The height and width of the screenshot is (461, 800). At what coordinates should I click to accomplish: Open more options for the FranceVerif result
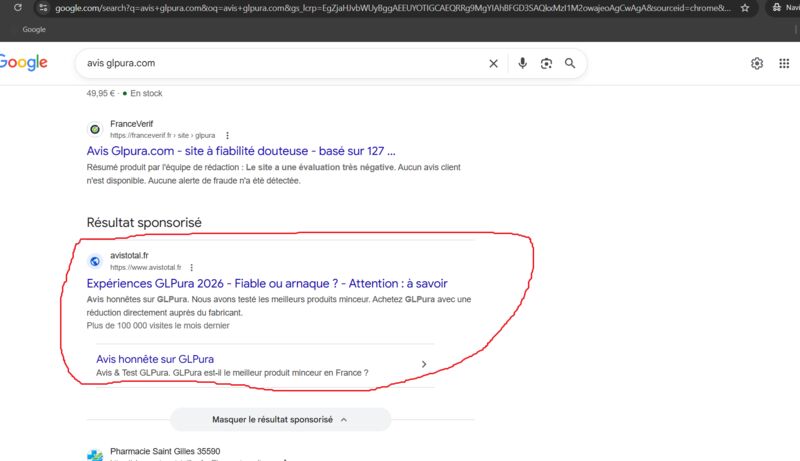228,136
